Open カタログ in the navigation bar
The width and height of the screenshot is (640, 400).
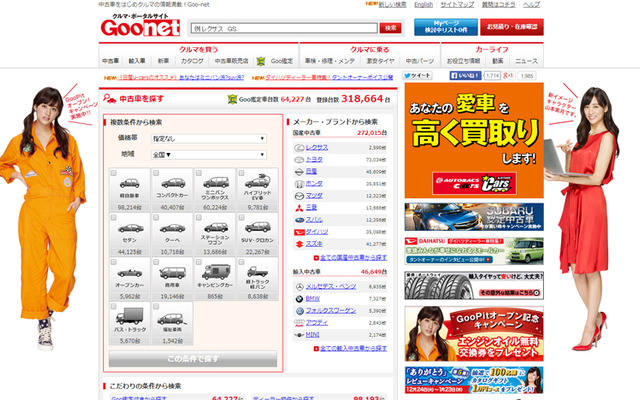[192, 61]
